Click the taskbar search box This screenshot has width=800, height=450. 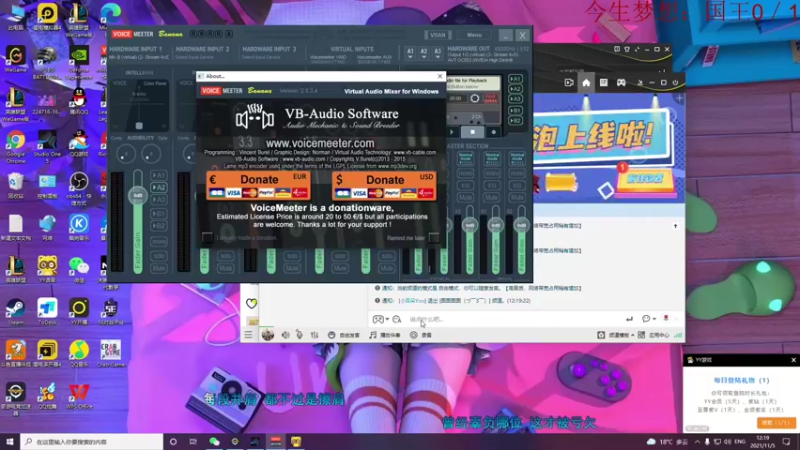pyautogui.click(x=92, y=442)
